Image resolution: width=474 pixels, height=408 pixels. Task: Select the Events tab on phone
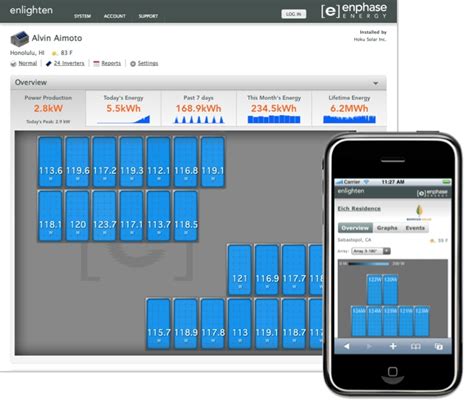tap(415, 228)
